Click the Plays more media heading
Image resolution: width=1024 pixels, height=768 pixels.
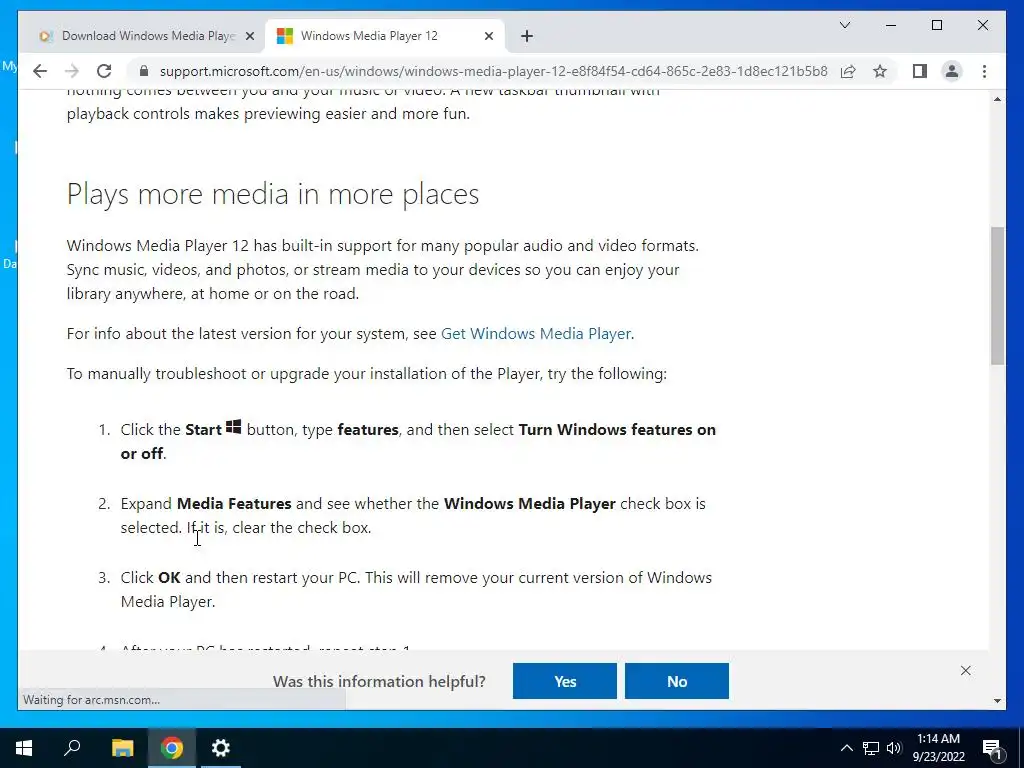pyautogui.click(x=273, y=194)
